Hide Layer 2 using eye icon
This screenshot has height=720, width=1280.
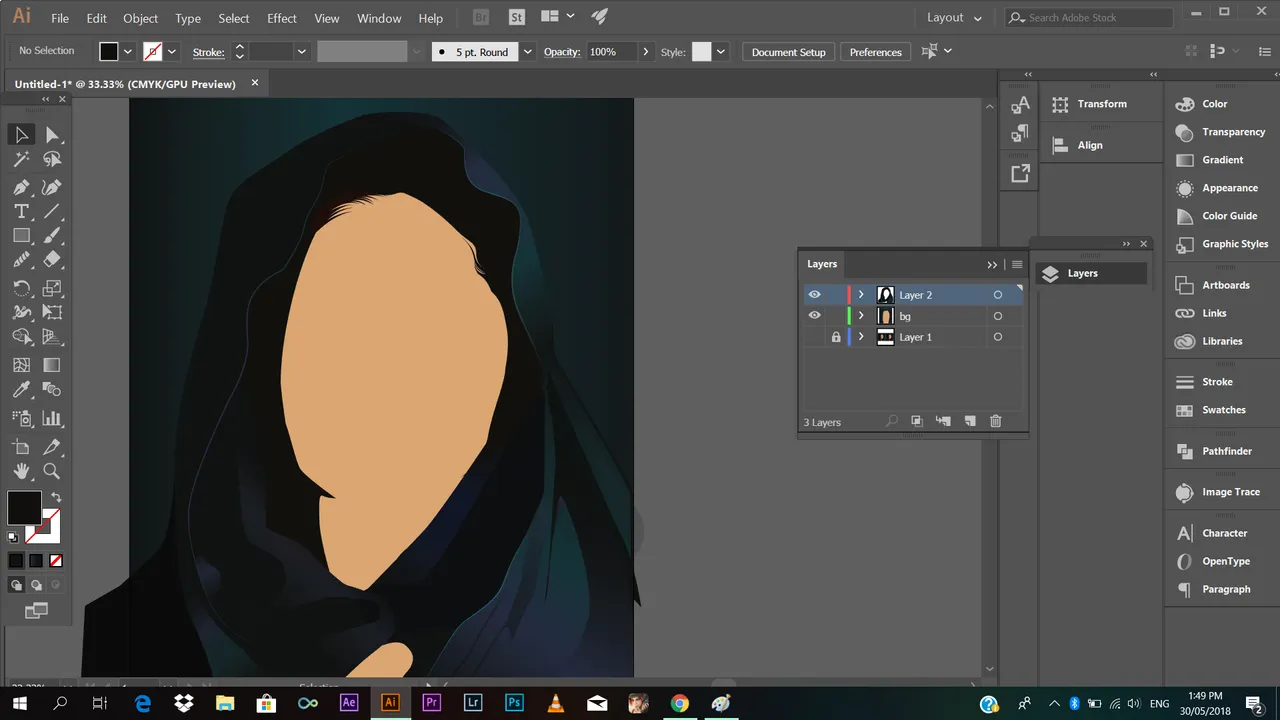(814, 295)
